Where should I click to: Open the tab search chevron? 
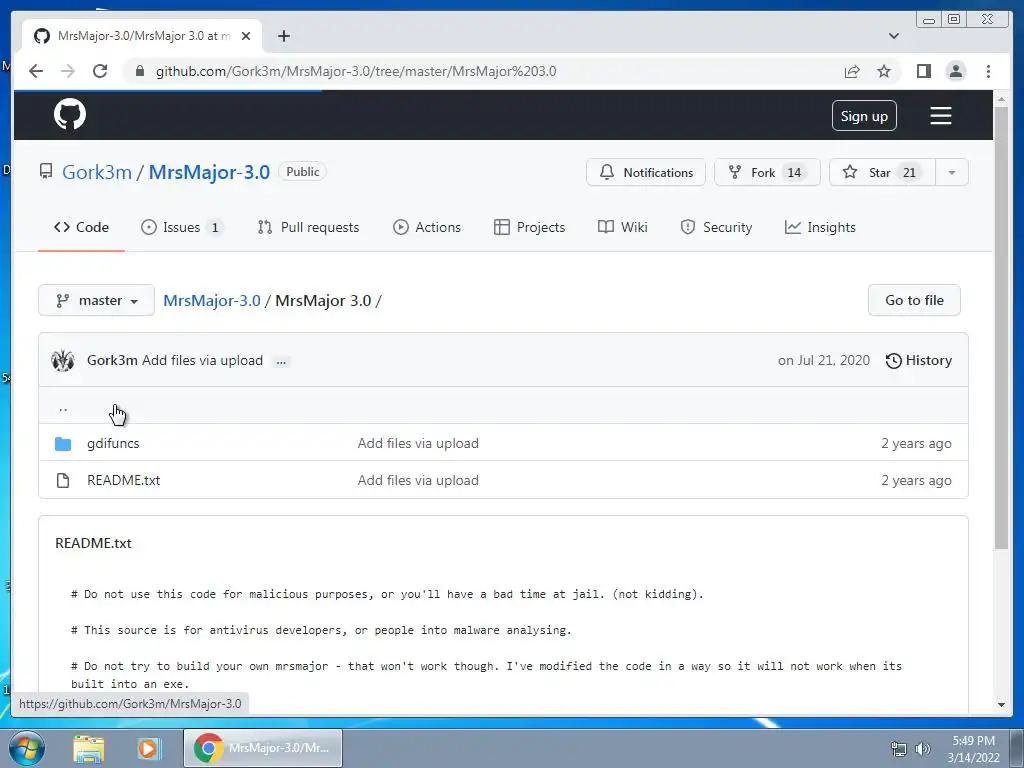click(x=894, y=36)
